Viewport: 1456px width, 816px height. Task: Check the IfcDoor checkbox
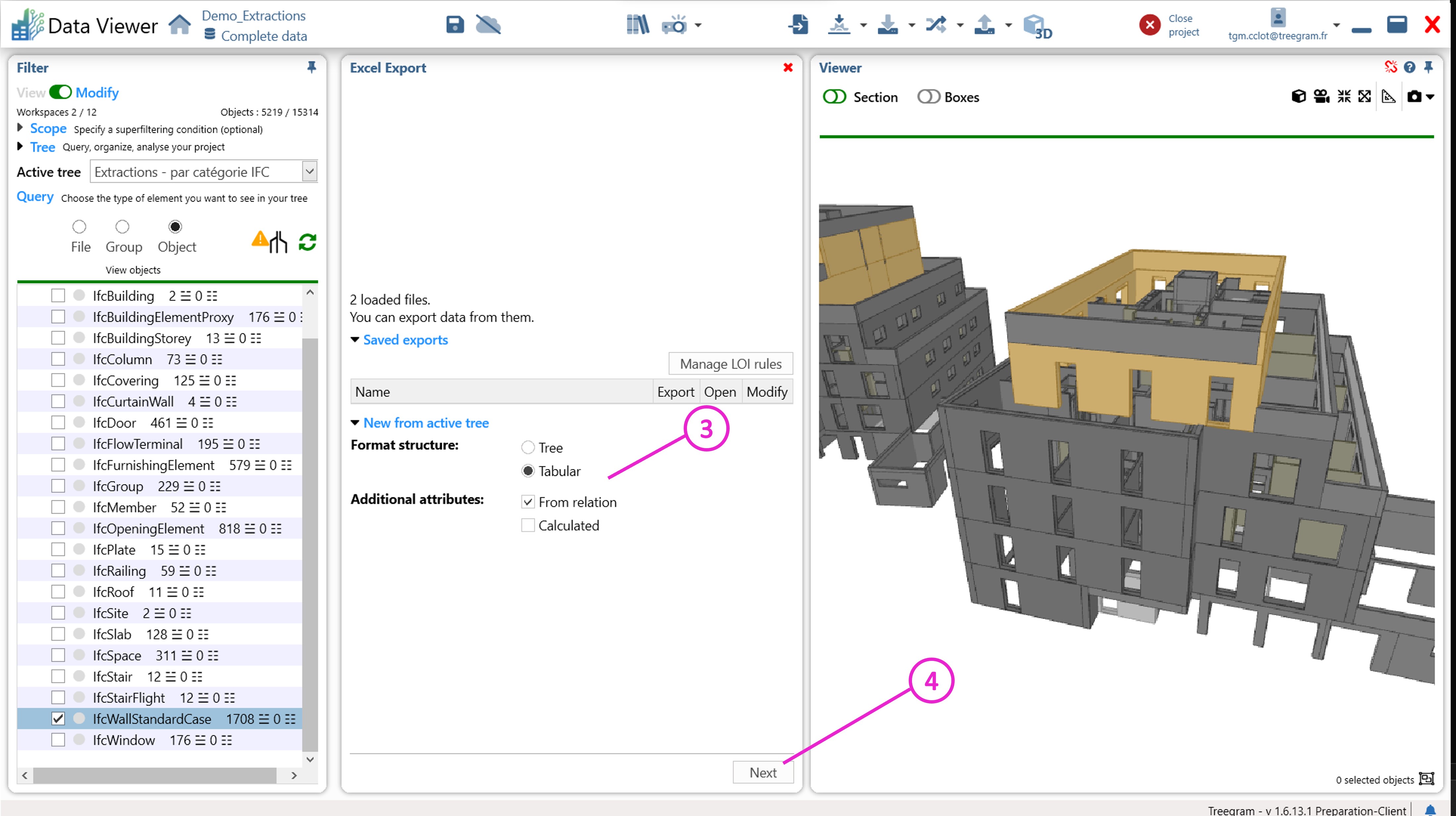click(x=58, y=423)
